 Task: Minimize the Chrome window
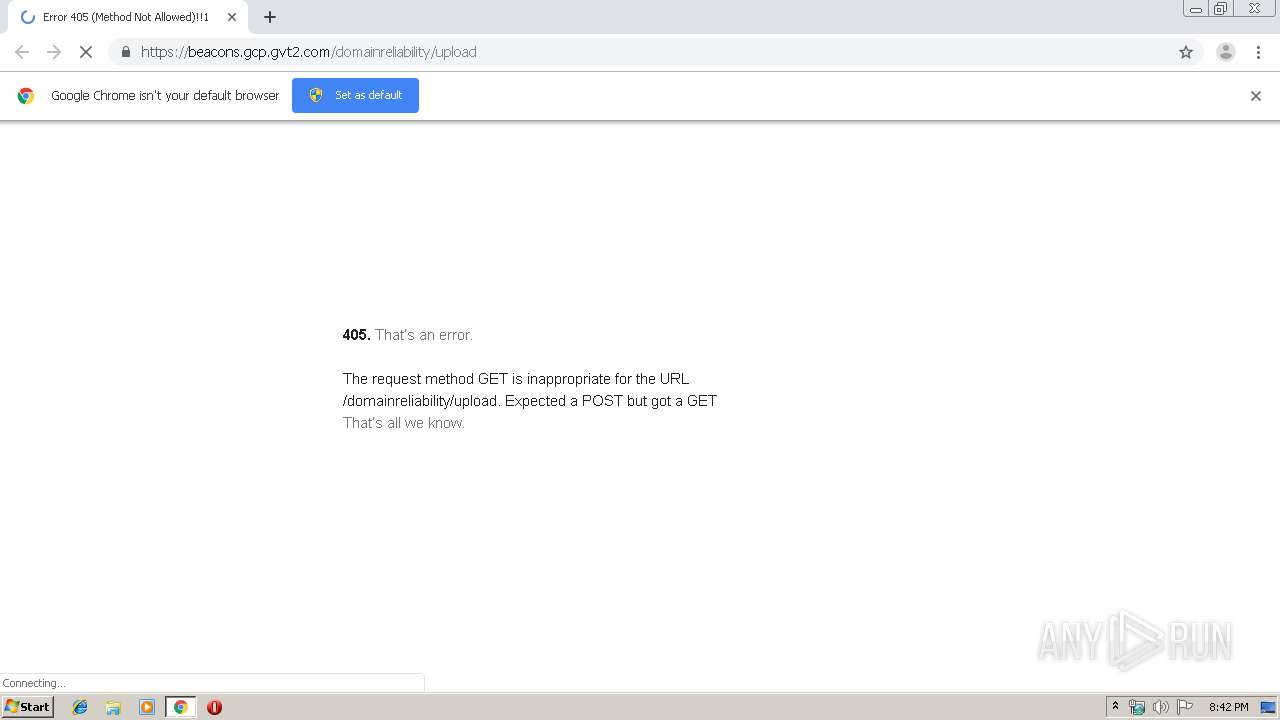(1195, 9)
